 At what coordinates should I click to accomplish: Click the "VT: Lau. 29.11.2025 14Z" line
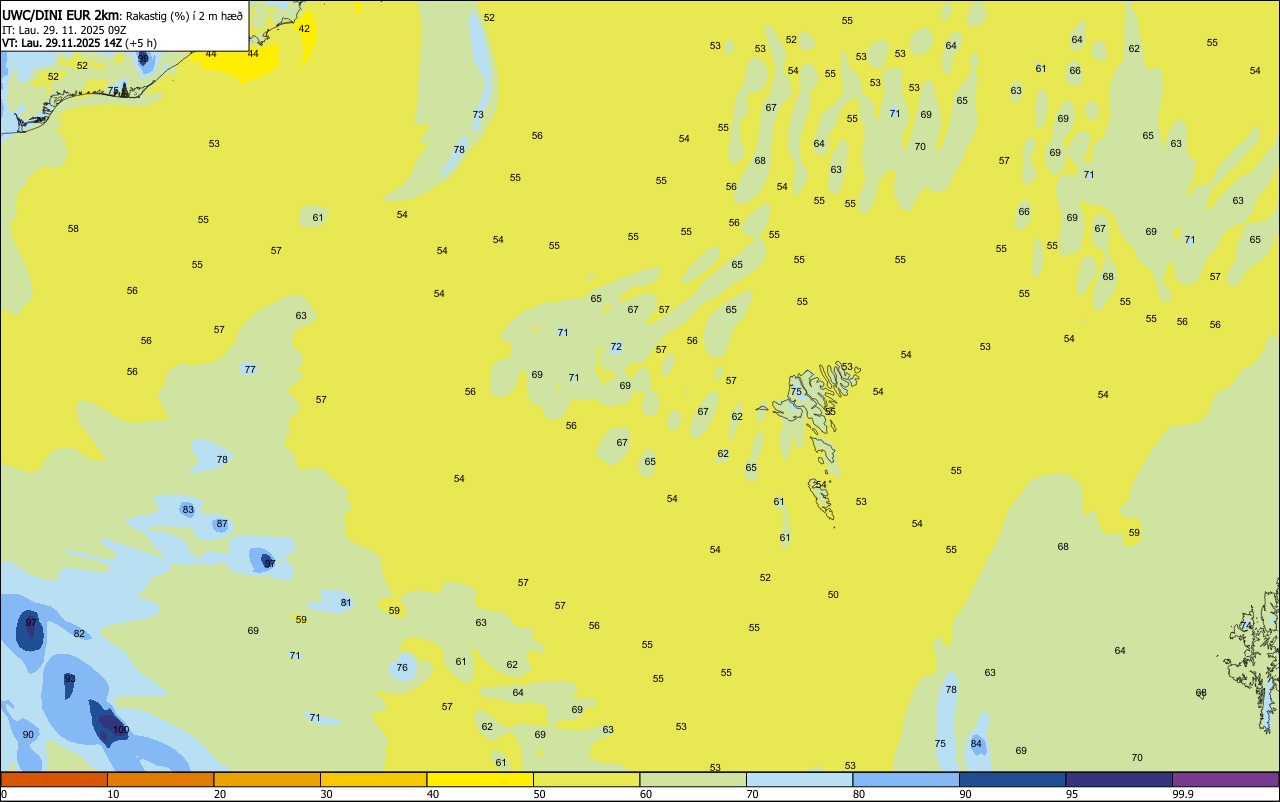(62, 43)
